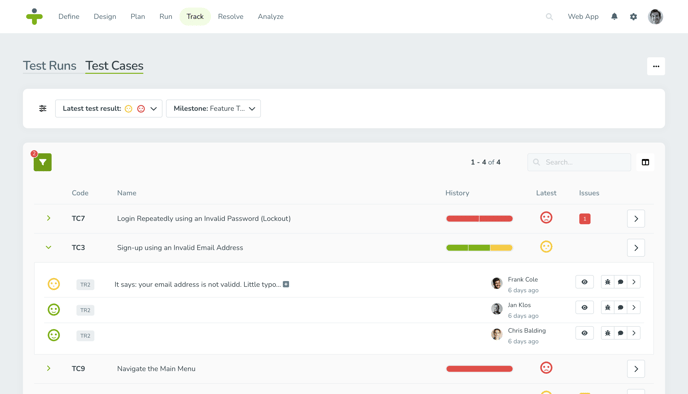Open the user profile avatar
Viewport: 688px width, 394px height.
(656, 17)
